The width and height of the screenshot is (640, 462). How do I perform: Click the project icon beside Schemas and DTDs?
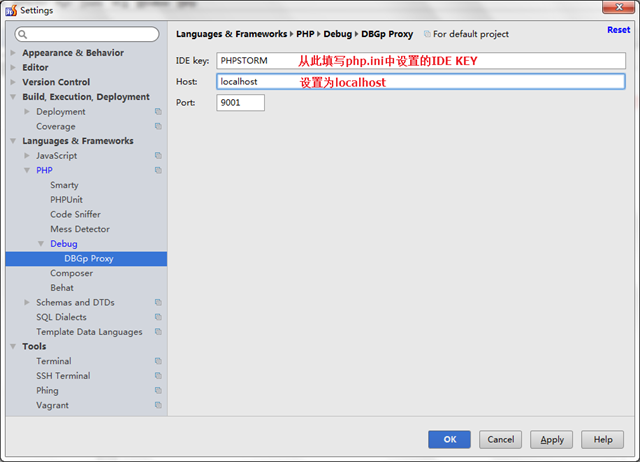click(x=158, y=302)
